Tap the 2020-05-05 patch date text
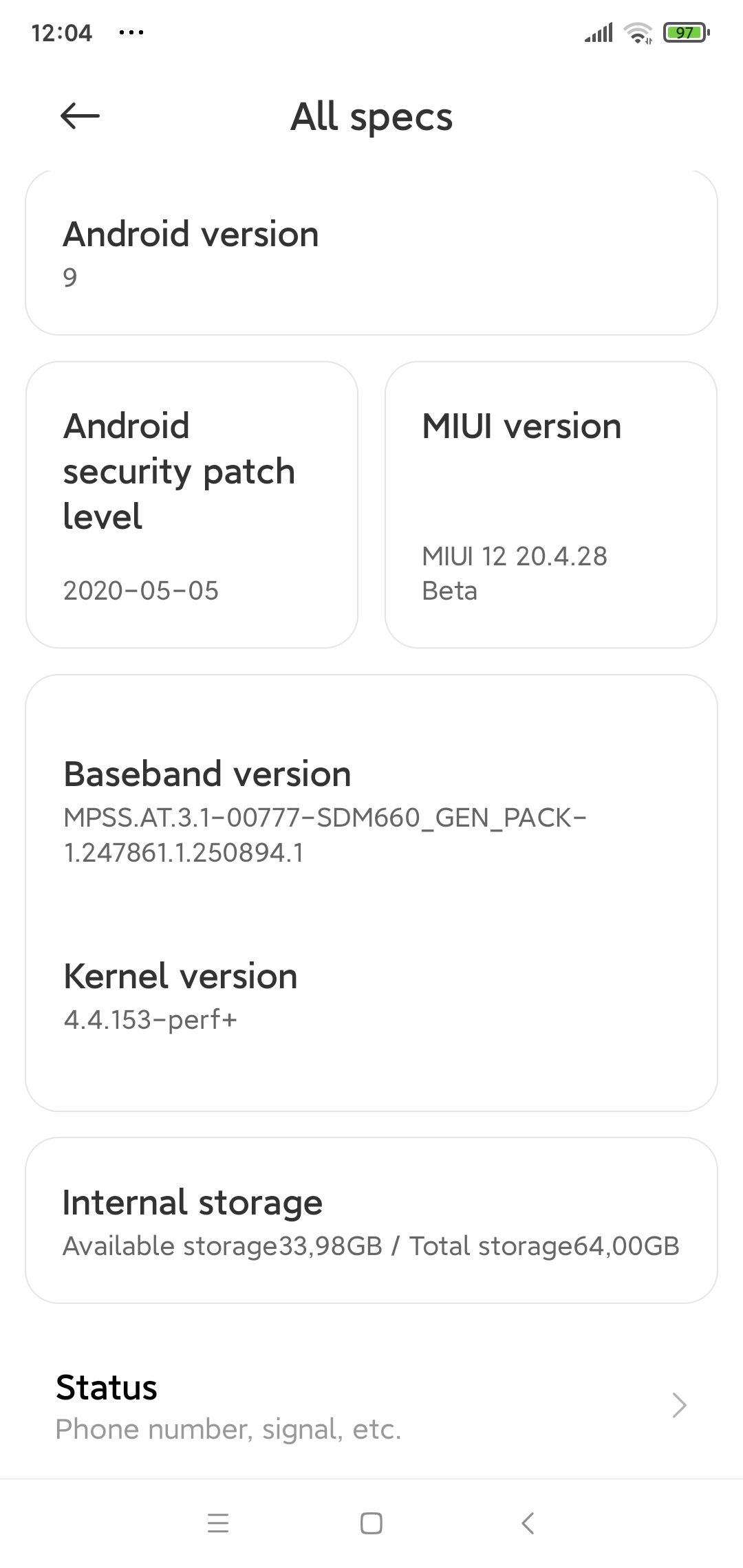743x1568 pixels. 141,591
